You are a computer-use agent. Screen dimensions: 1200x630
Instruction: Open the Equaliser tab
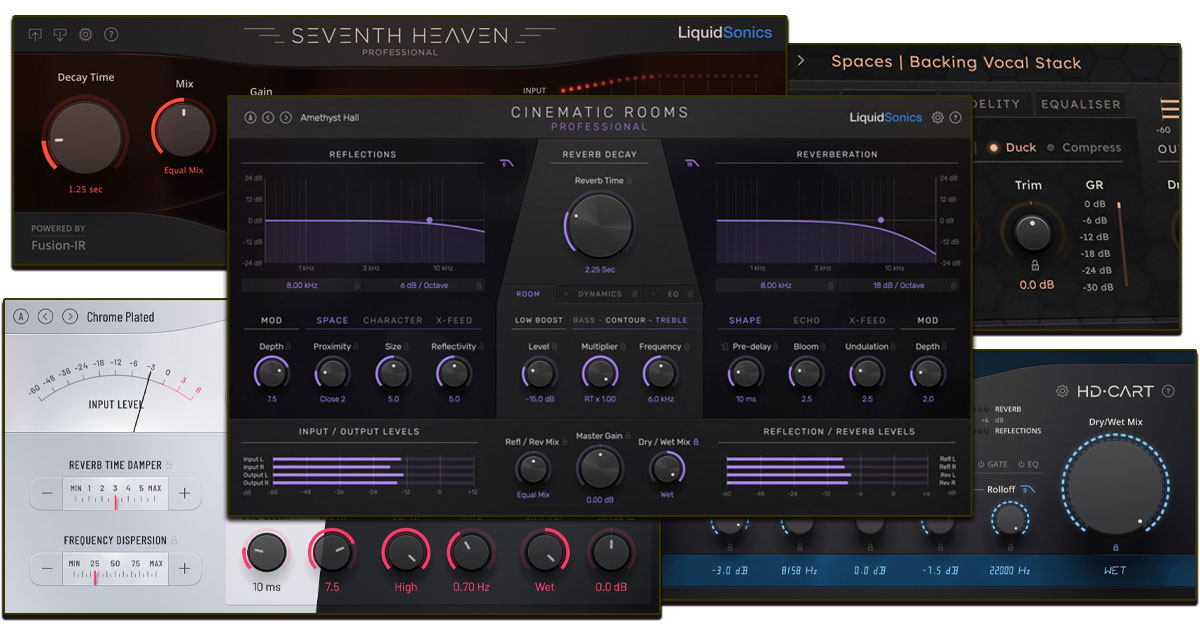1081,104
